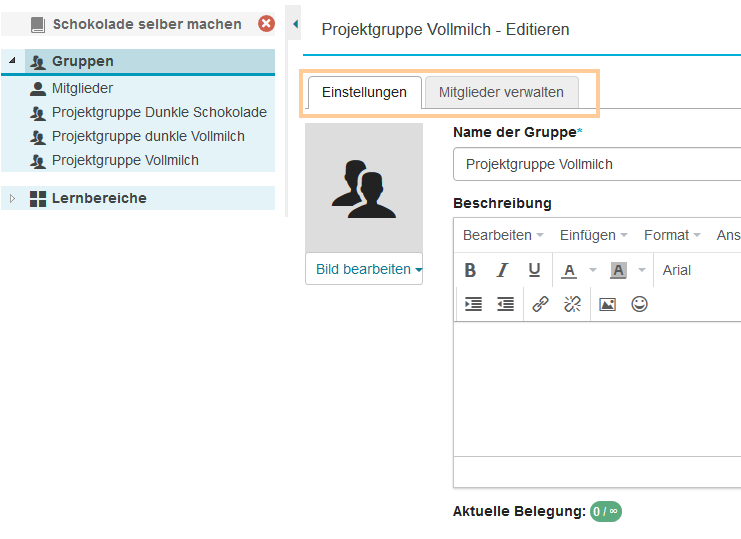Click the book icon beside the course title
The image size is (741, 539).
38,25
